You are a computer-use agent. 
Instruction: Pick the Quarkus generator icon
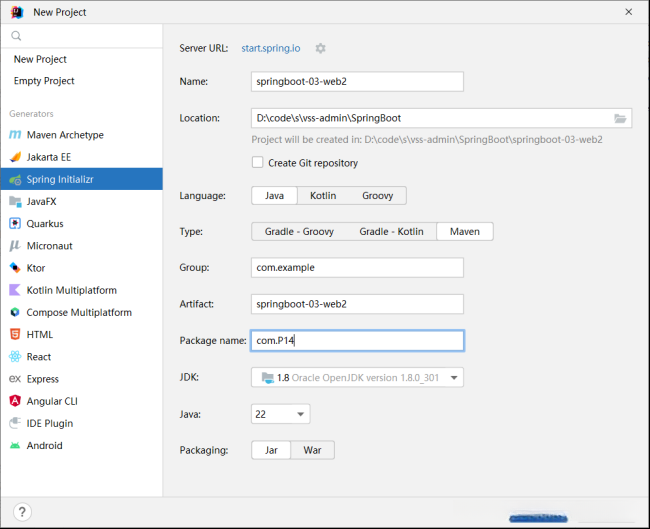(16, 224)
